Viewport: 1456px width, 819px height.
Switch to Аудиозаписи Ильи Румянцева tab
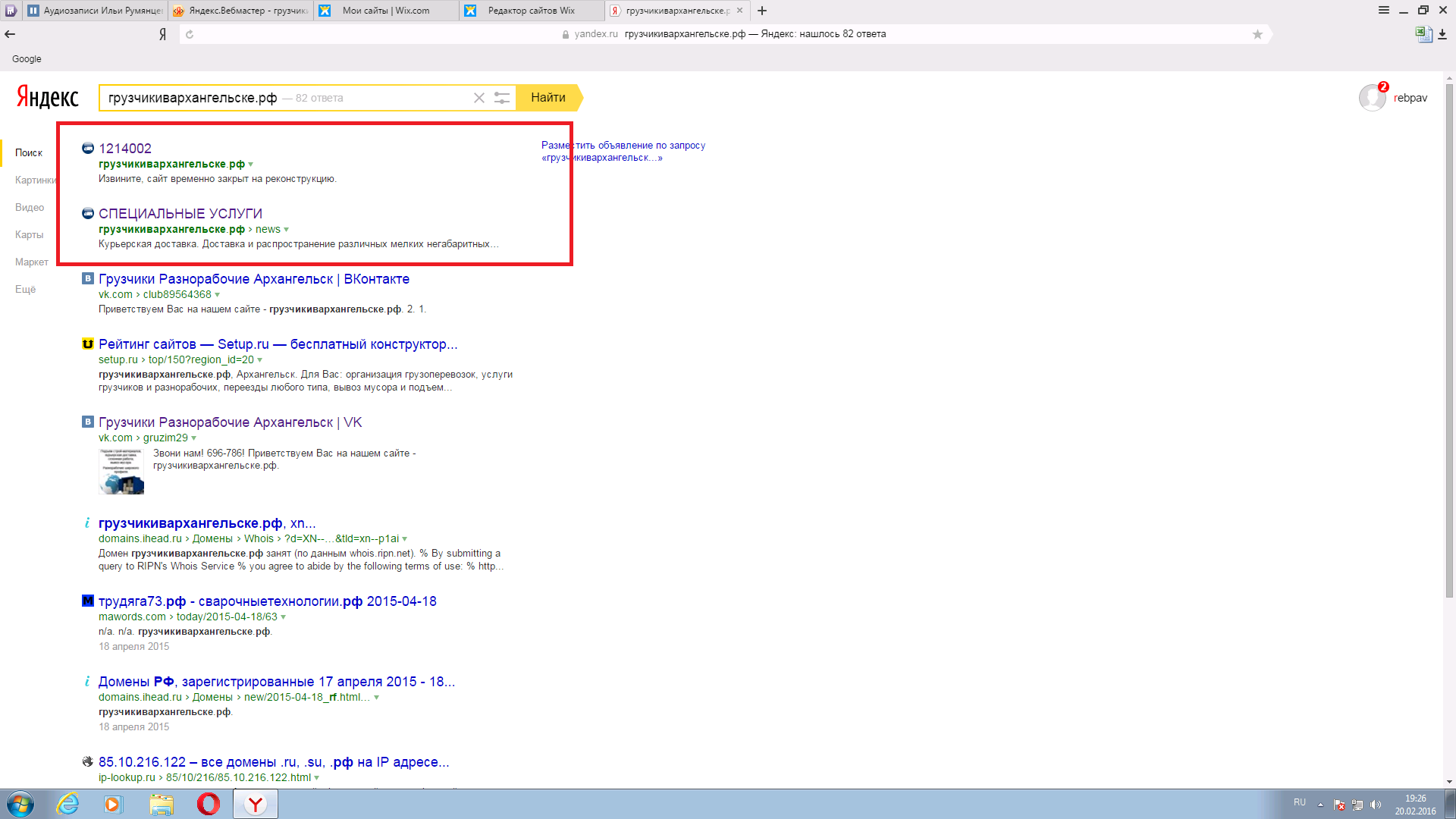tap(95, 11)
